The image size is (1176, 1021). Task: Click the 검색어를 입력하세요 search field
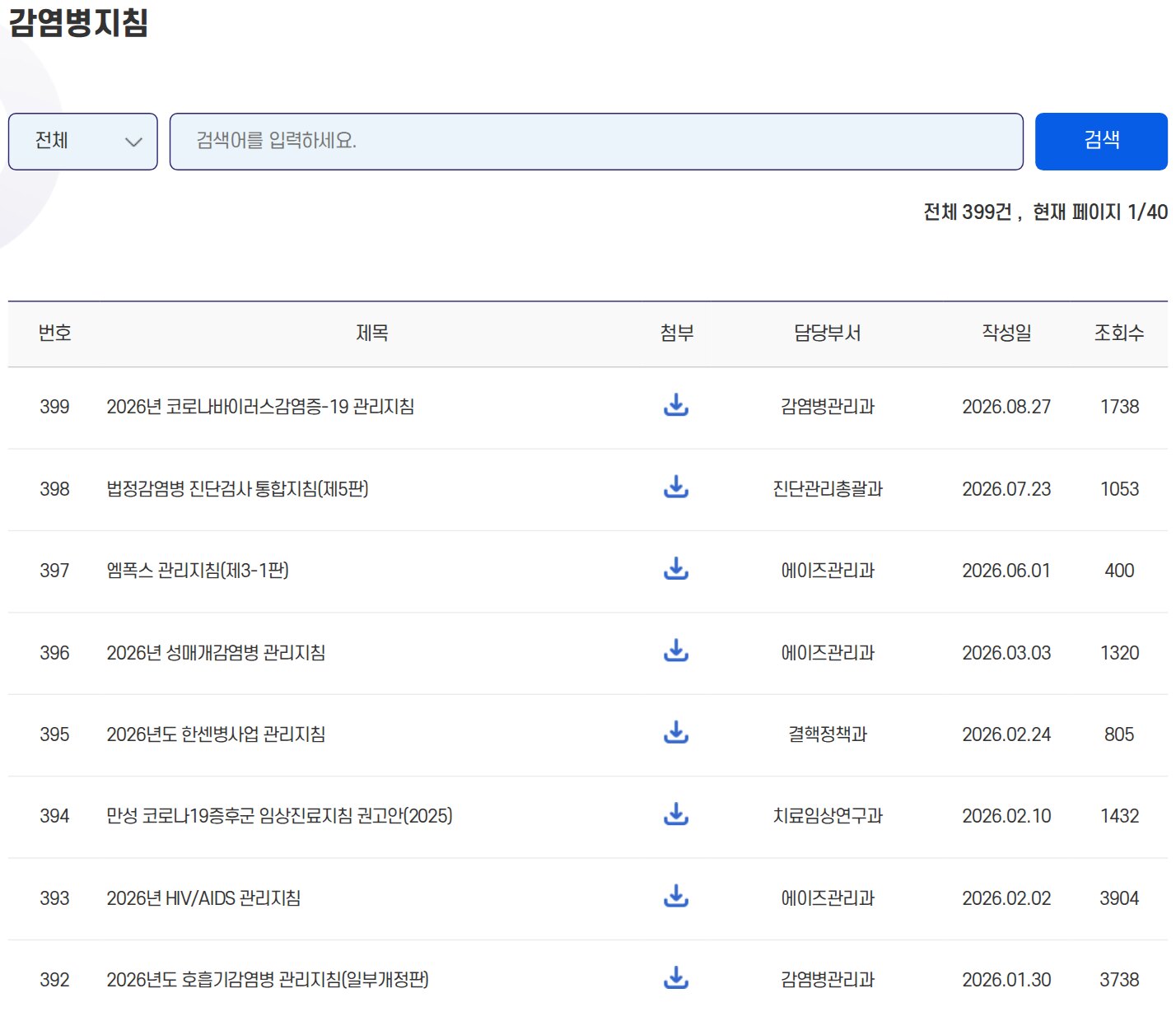596,142
